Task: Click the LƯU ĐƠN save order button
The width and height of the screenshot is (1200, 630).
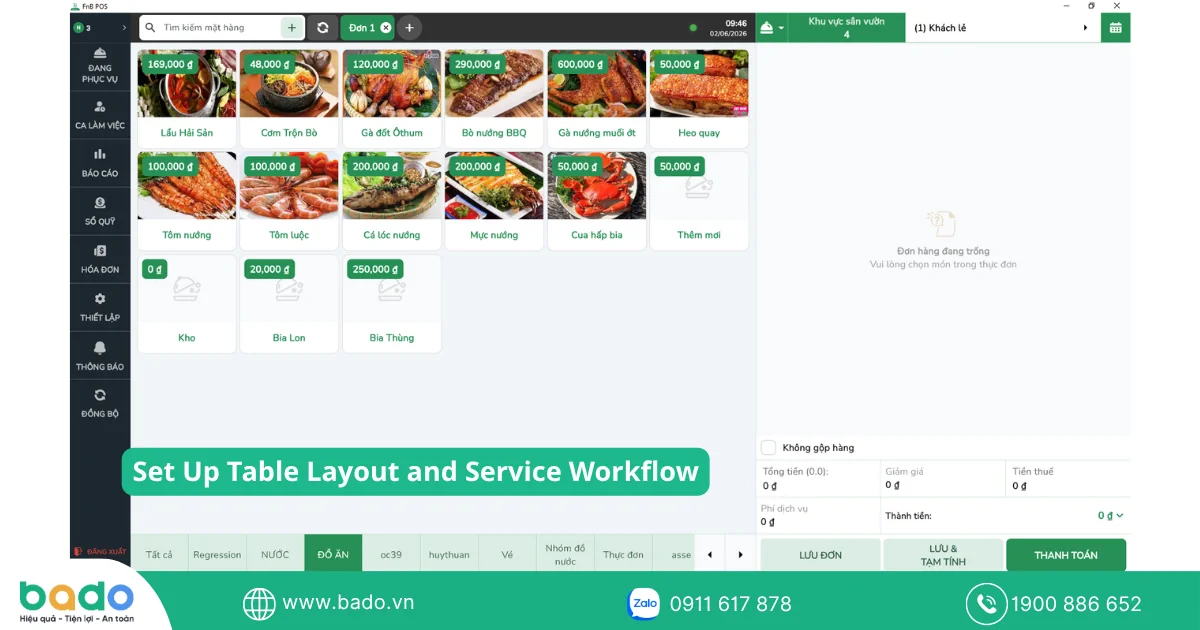Action: click(x=820, y=555)
